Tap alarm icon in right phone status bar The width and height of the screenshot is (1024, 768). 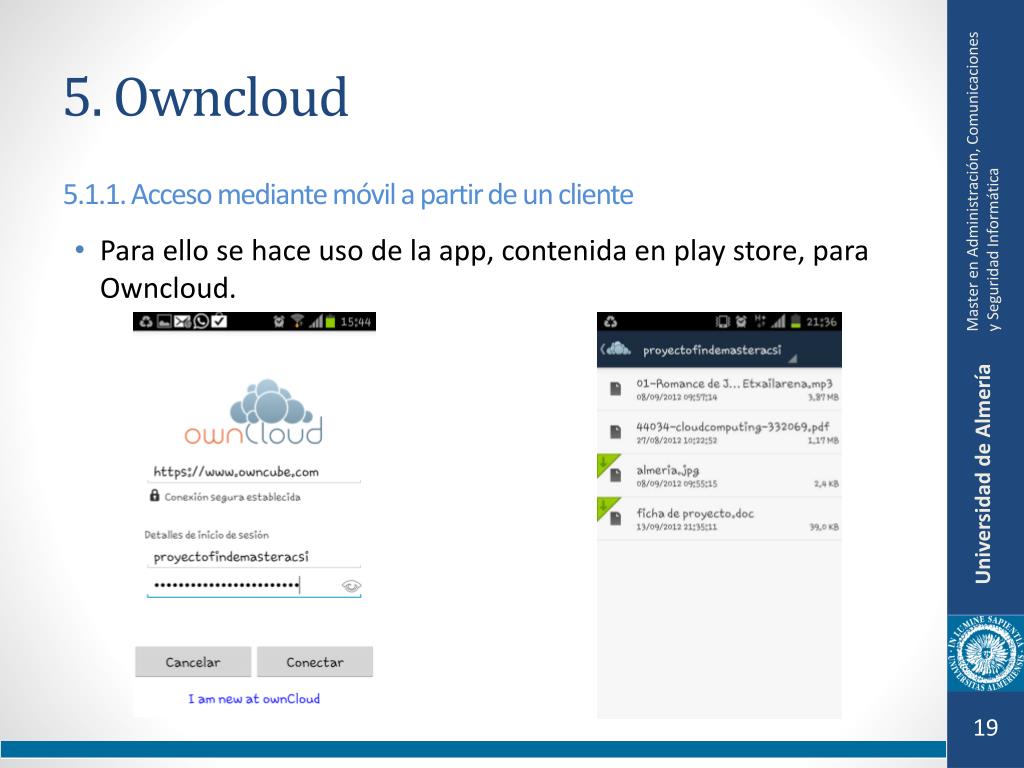click(x=741, y=321)
